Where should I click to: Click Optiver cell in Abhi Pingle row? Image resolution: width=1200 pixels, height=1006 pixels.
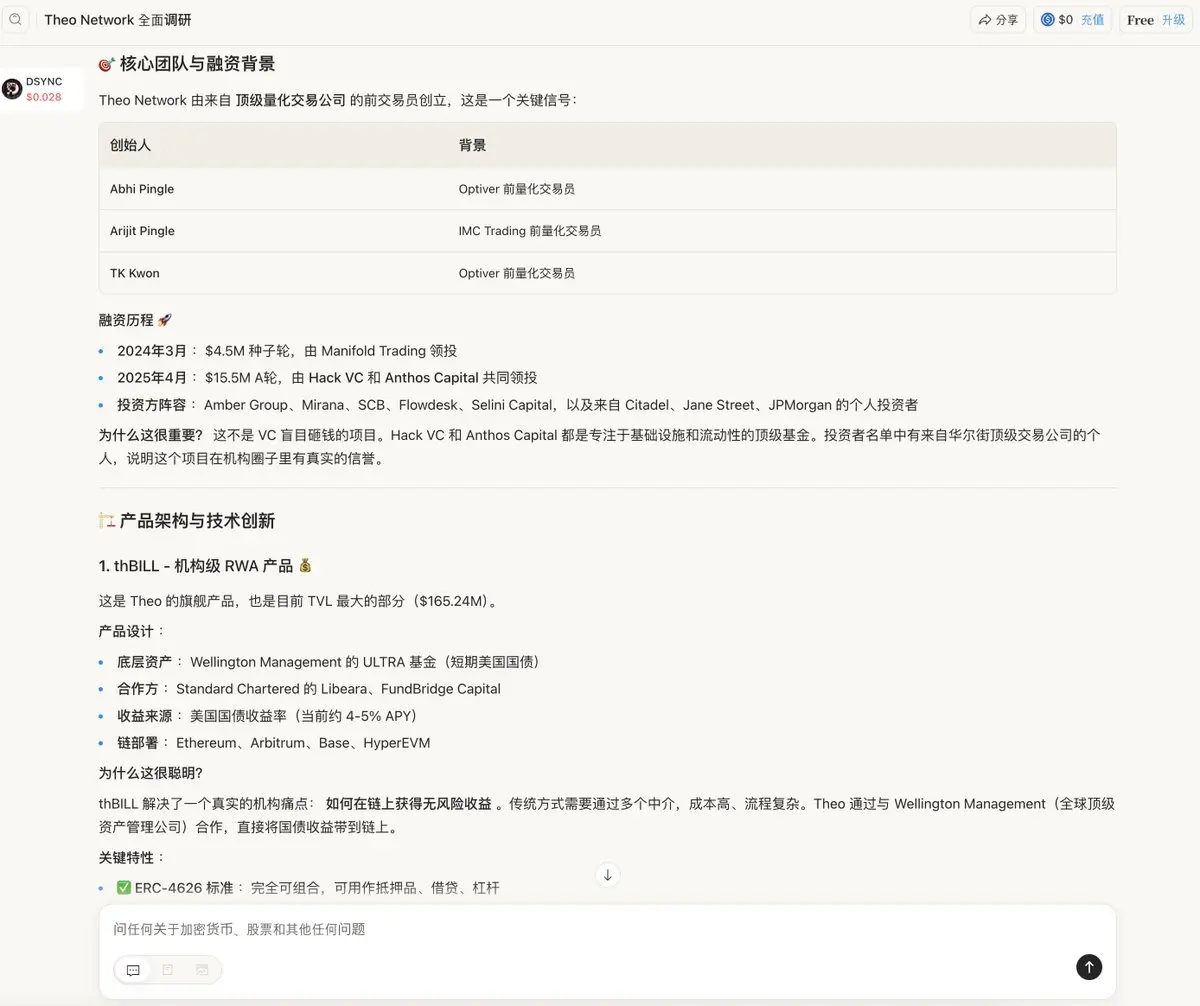point(517,189)
